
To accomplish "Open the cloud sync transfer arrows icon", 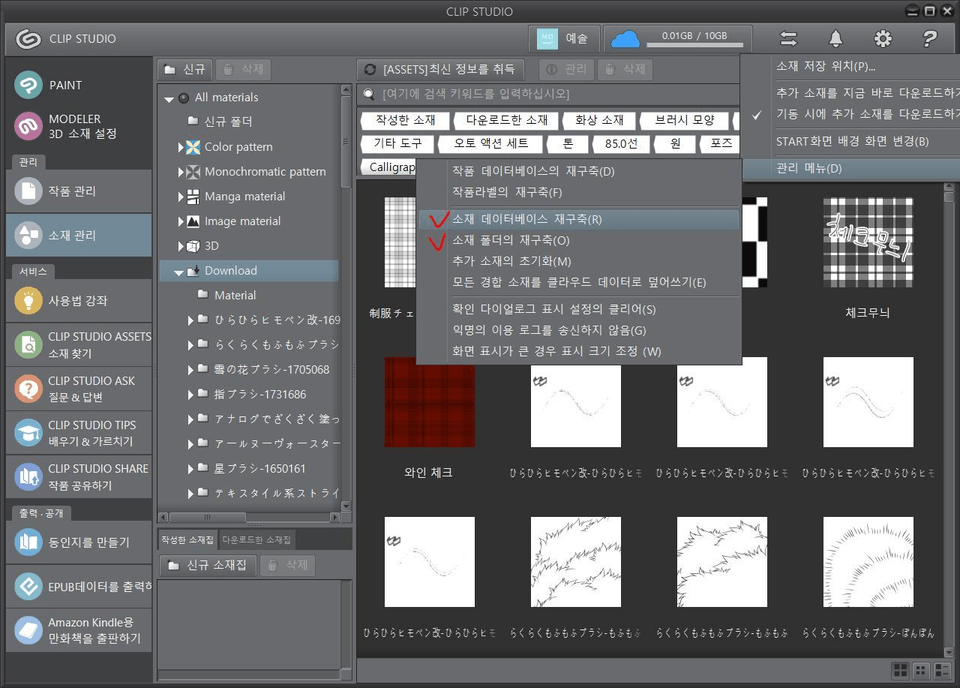I will coord(788,39).
